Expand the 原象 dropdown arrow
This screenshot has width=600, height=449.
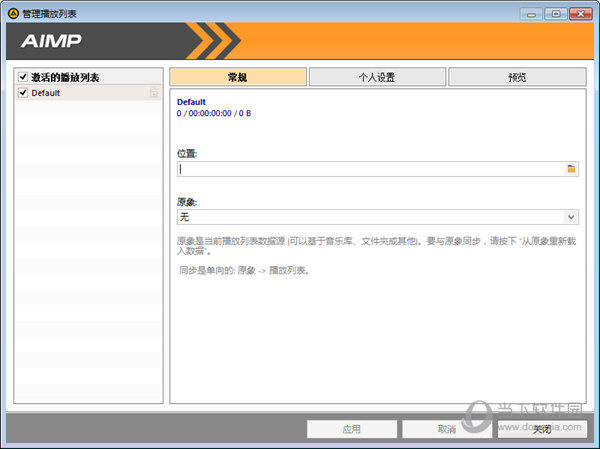(571, 217)
